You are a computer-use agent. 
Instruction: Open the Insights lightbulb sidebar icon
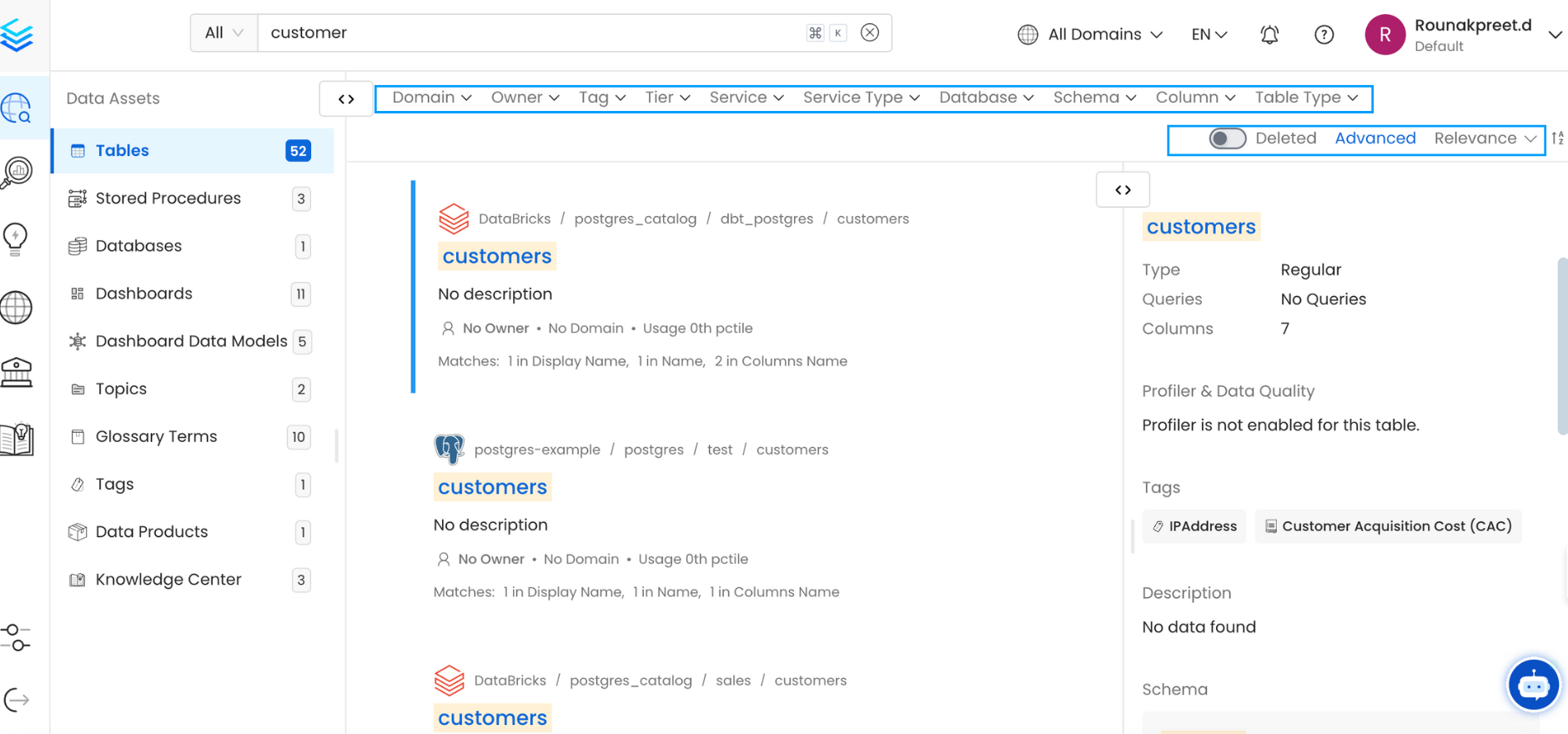tap(16, 239)
